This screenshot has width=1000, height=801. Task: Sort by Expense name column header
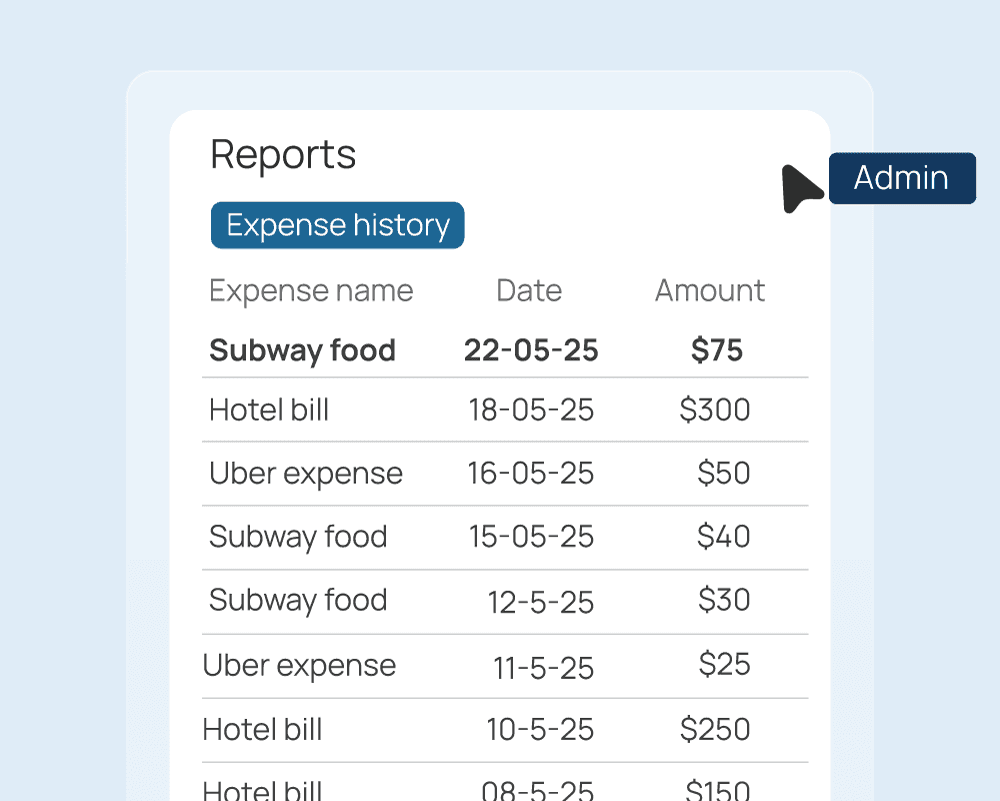(311, 291)
